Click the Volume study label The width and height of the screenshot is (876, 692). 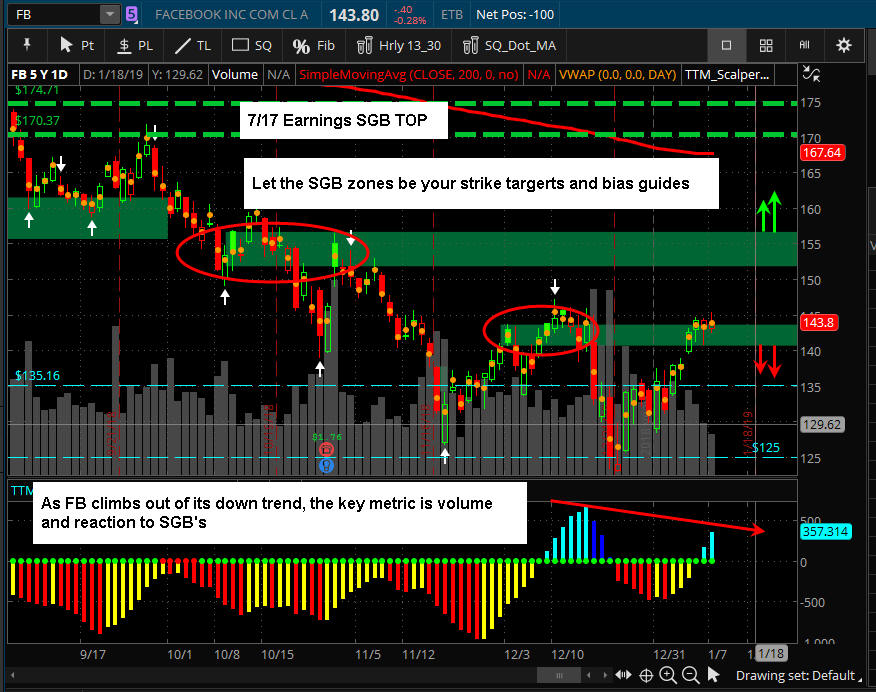pyautogui.click(x=235, y=74)
